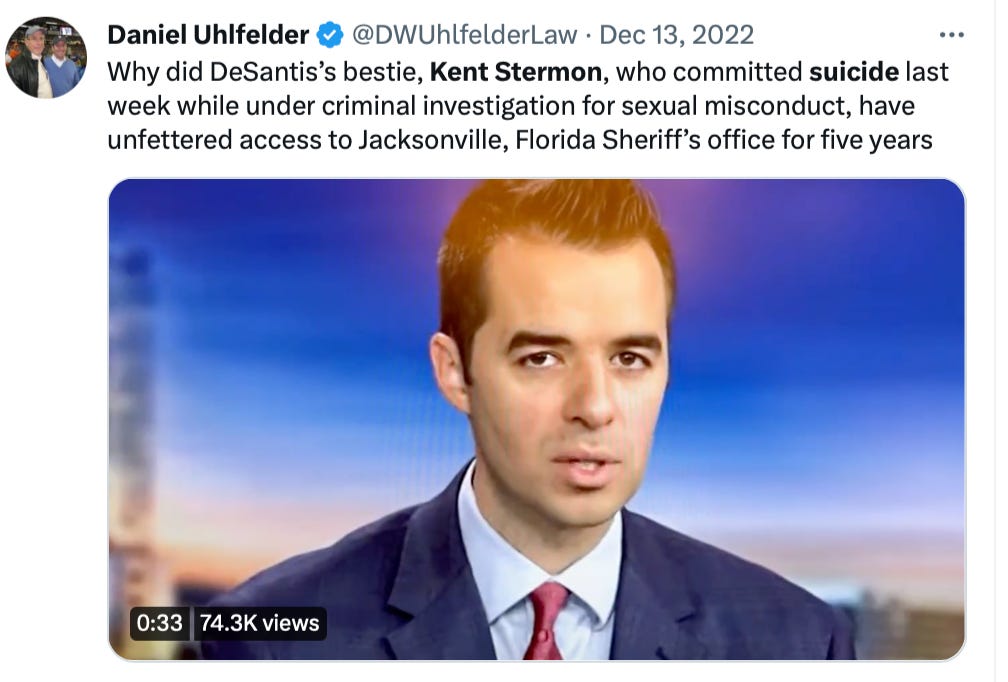Open the Dec 13, 2022 timestamp
The image size is (1008, 682).
676,35
